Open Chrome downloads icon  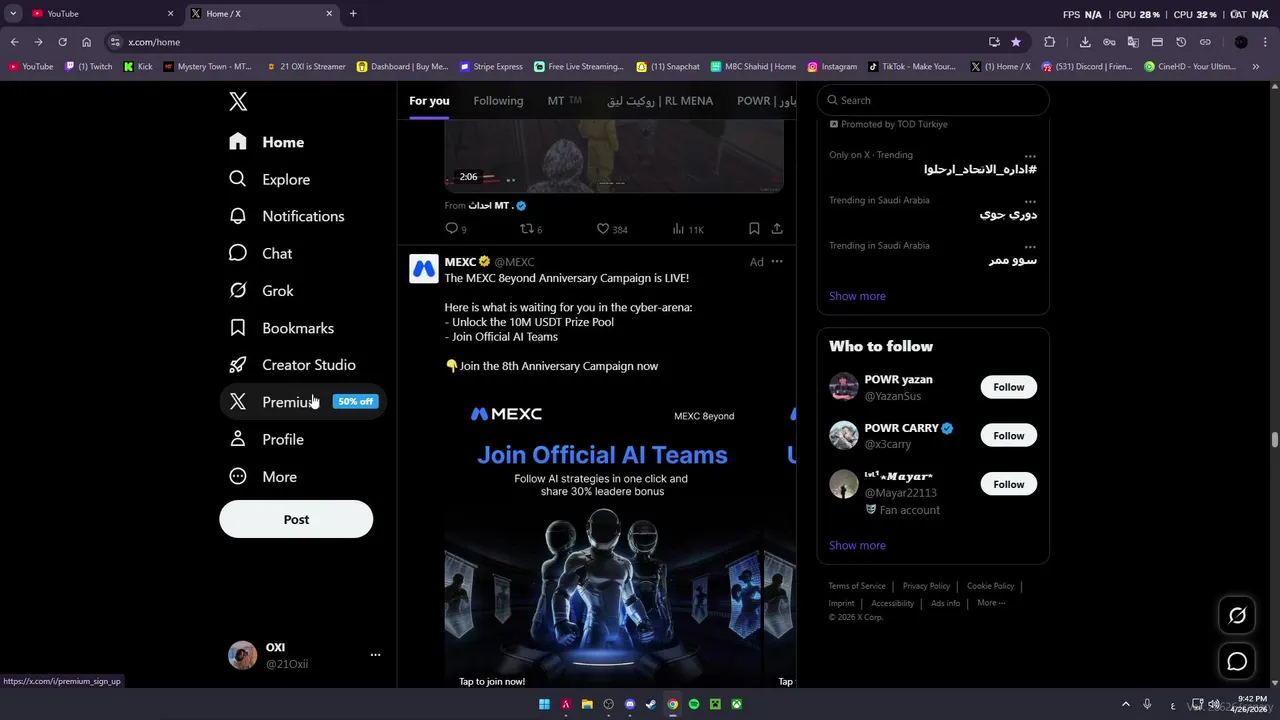click(x=1085, y=42)
